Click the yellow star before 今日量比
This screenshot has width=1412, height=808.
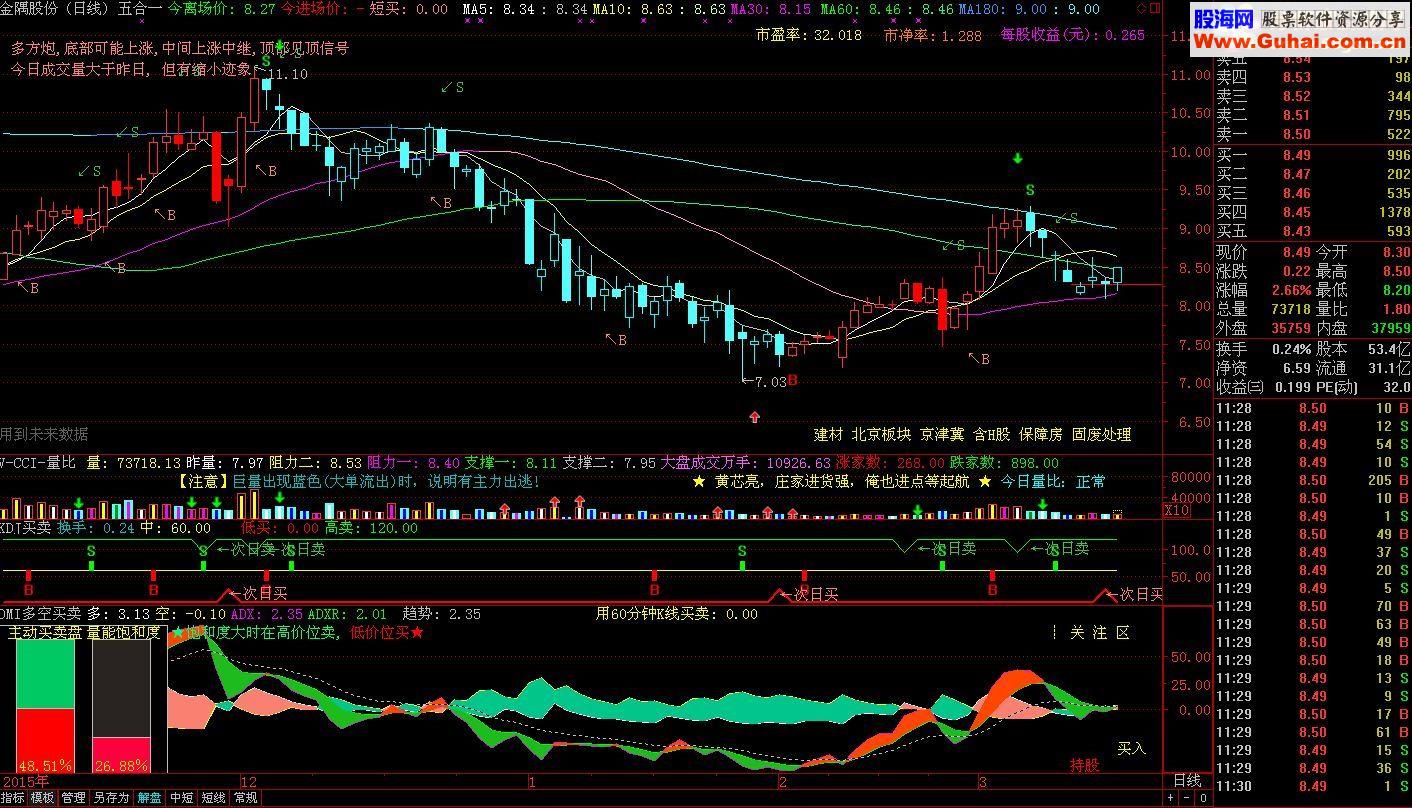click(984, 482)
